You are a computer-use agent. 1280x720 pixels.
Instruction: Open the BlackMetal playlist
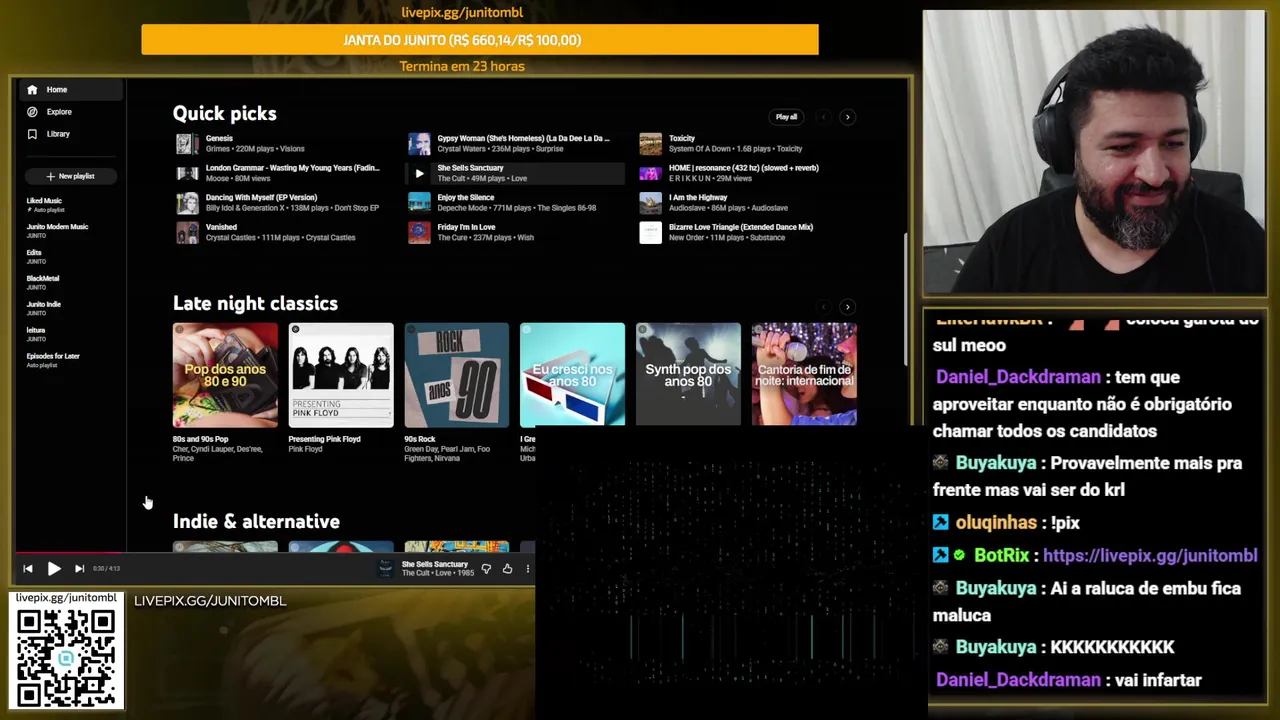(x=43, y=282)
